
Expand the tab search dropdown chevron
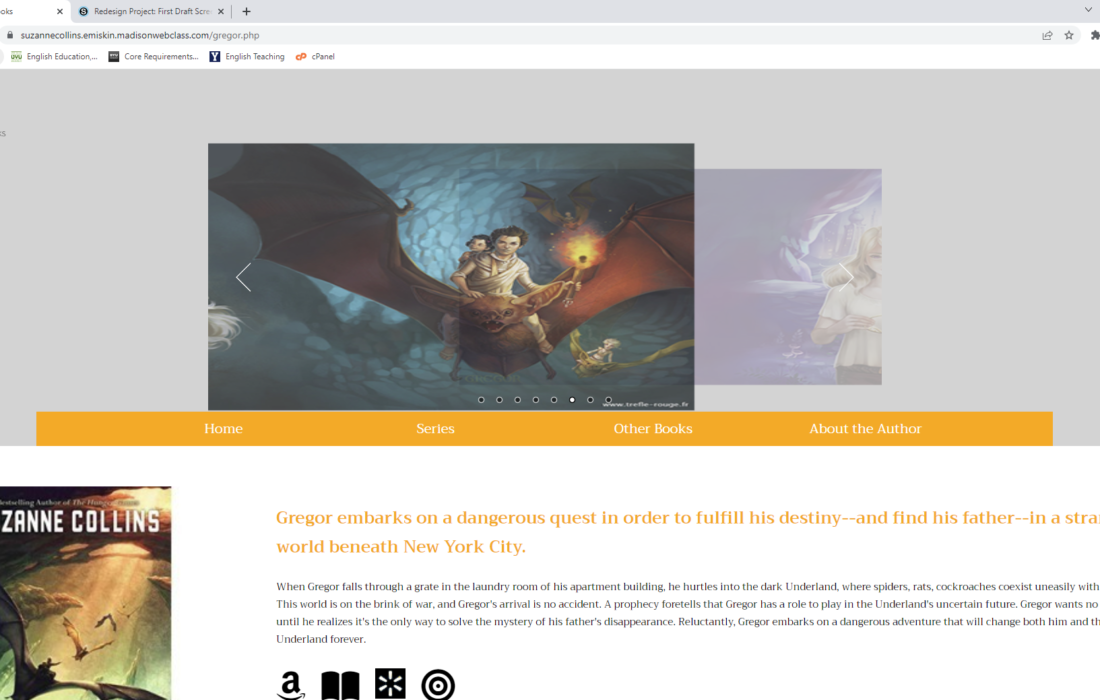click(1088, 10)
